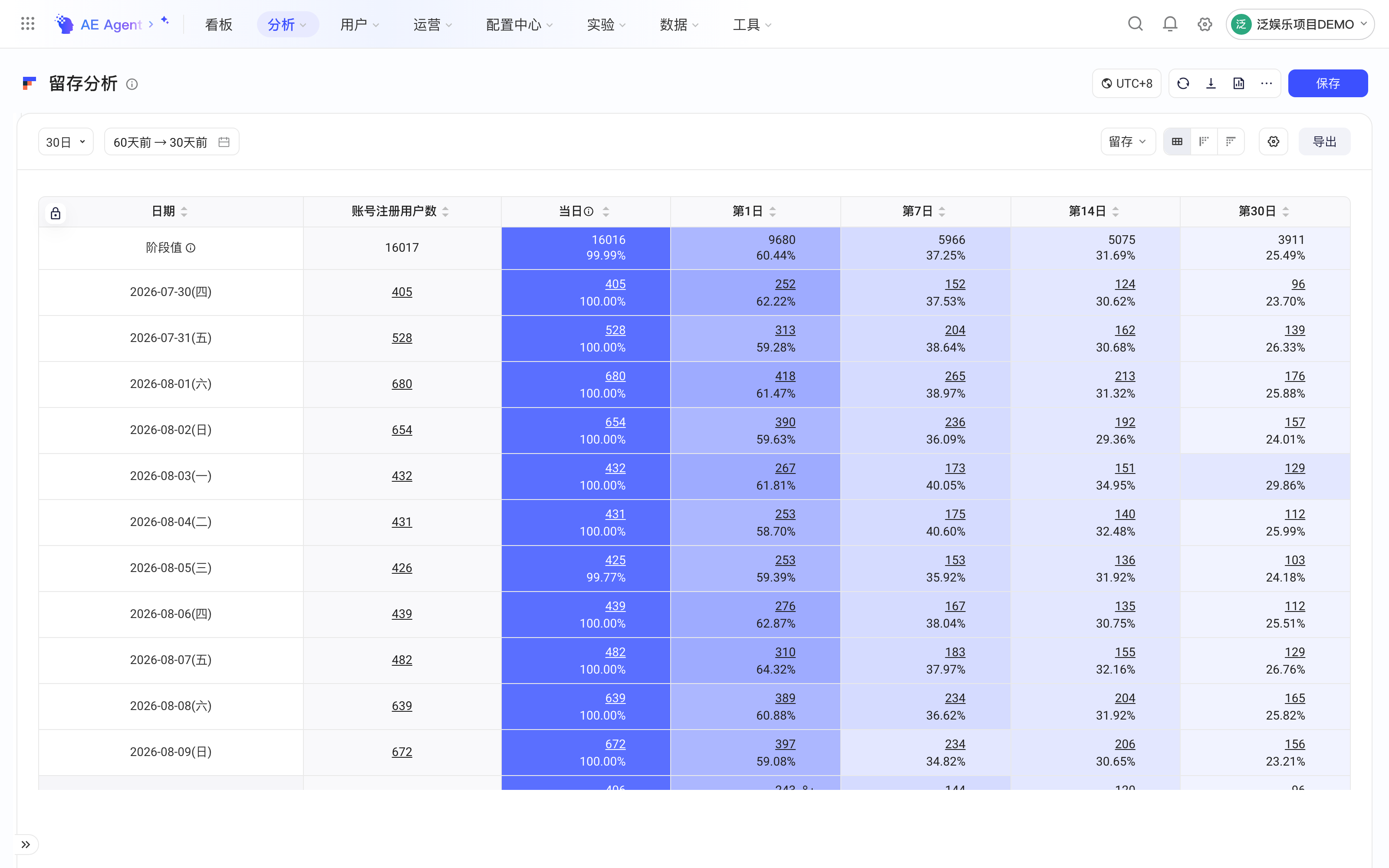Open the more options ellipsis menu

[1266, 84]
